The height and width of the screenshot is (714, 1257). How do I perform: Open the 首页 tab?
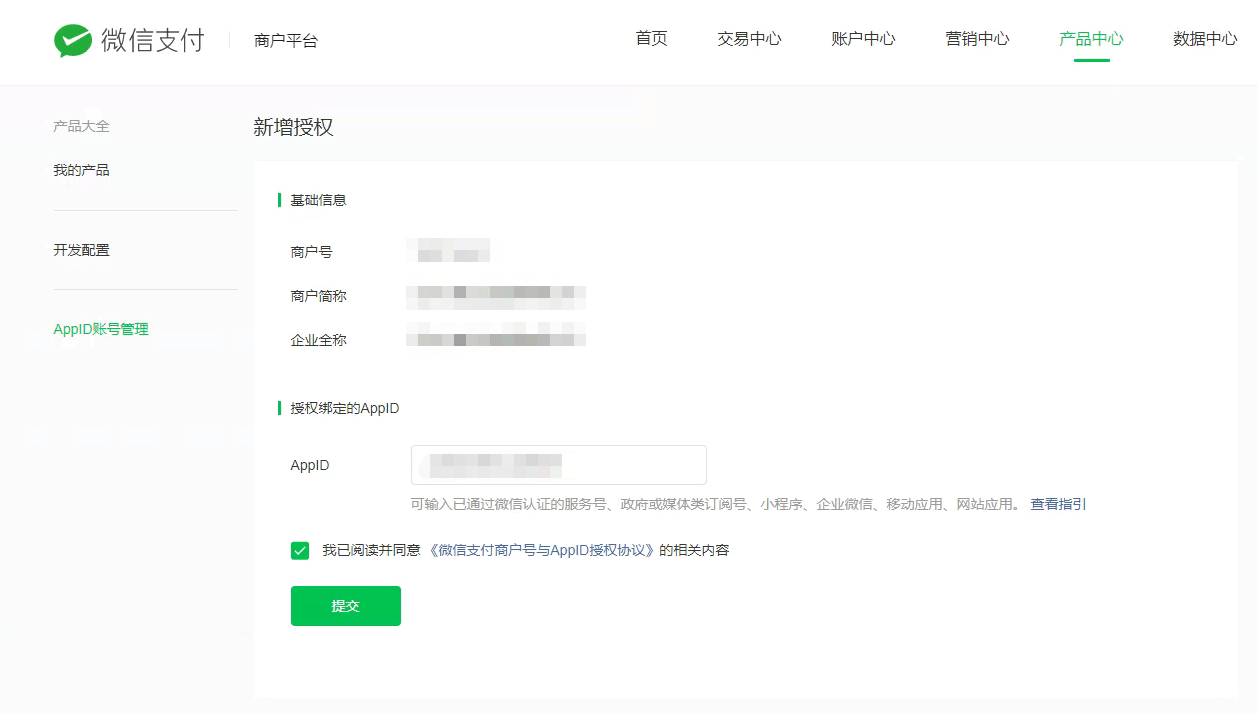pyautogui.click(x=651, y=39)
